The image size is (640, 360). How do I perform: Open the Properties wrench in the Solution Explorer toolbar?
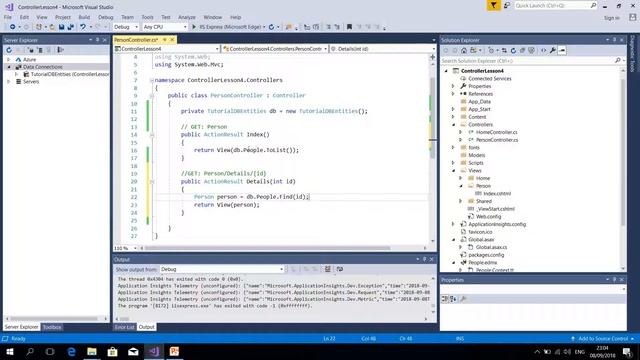(x=553, y=51)
